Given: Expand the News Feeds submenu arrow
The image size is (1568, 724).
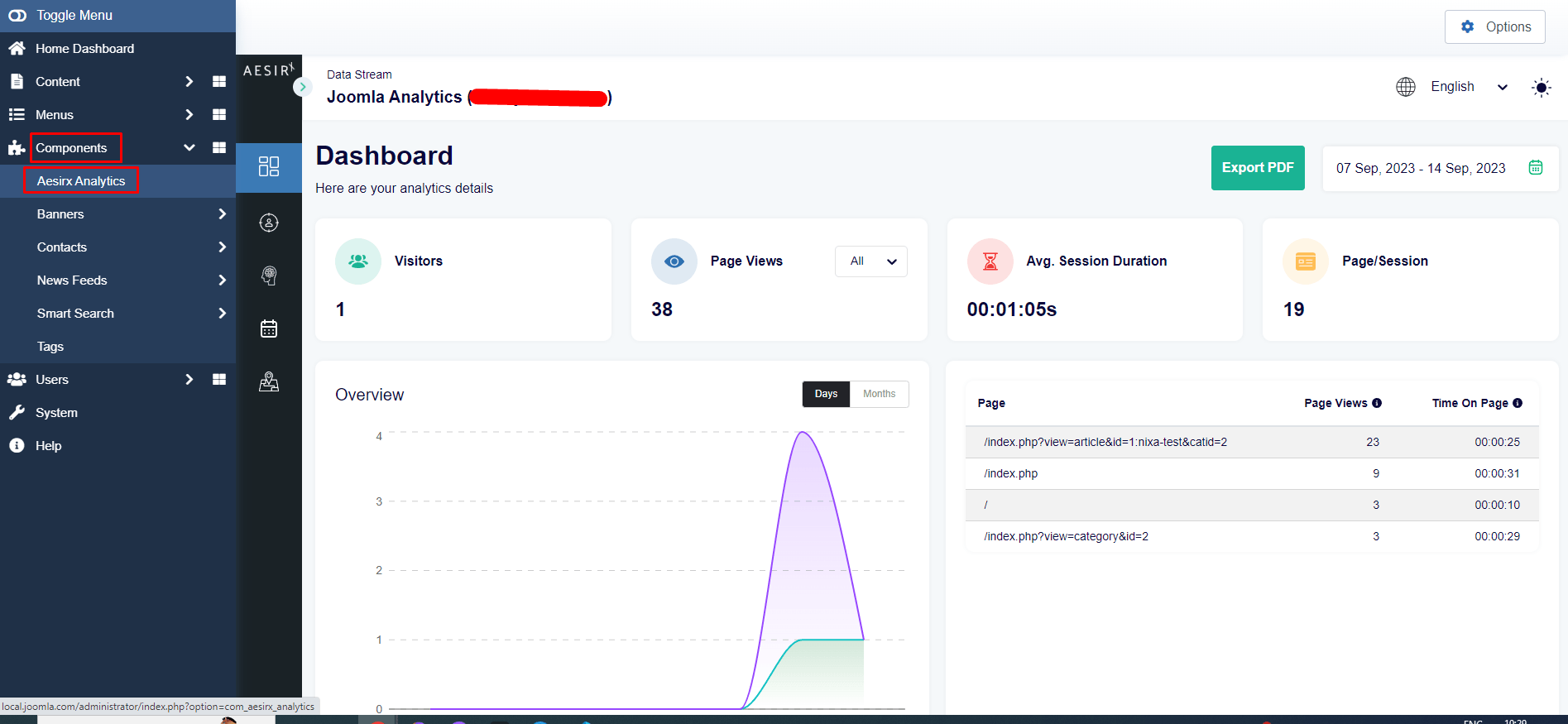Looking at the screenshot, I should (222, 280).
